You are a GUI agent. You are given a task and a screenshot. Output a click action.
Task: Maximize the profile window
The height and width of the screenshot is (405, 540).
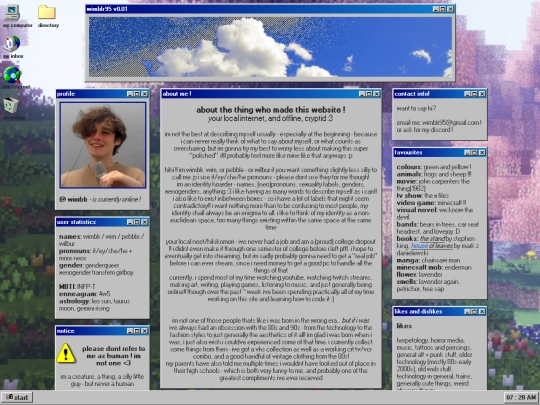point(137,94)
